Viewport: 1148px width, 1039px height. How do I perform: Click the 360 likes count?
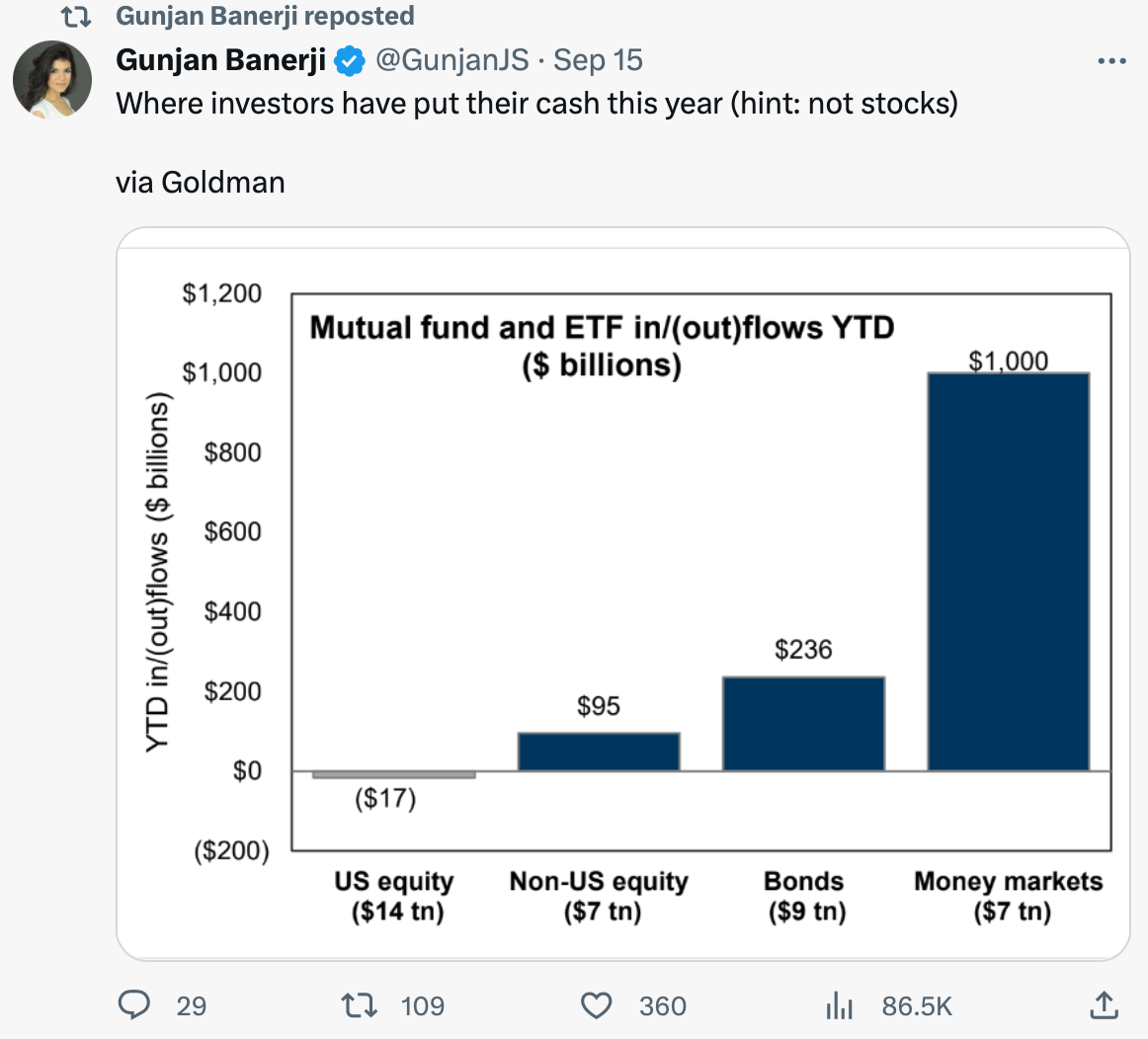pos(662,1005)
